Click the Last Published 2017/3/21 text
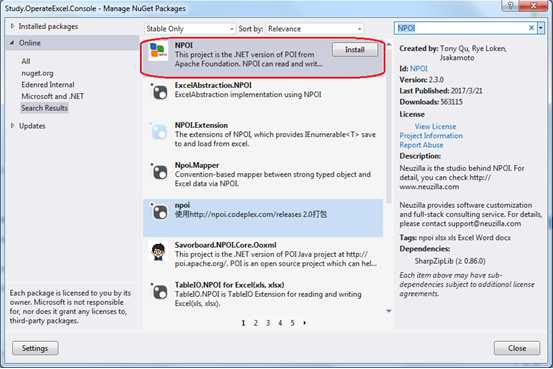The height and width of the screenshot is (369, 553). 441,91
